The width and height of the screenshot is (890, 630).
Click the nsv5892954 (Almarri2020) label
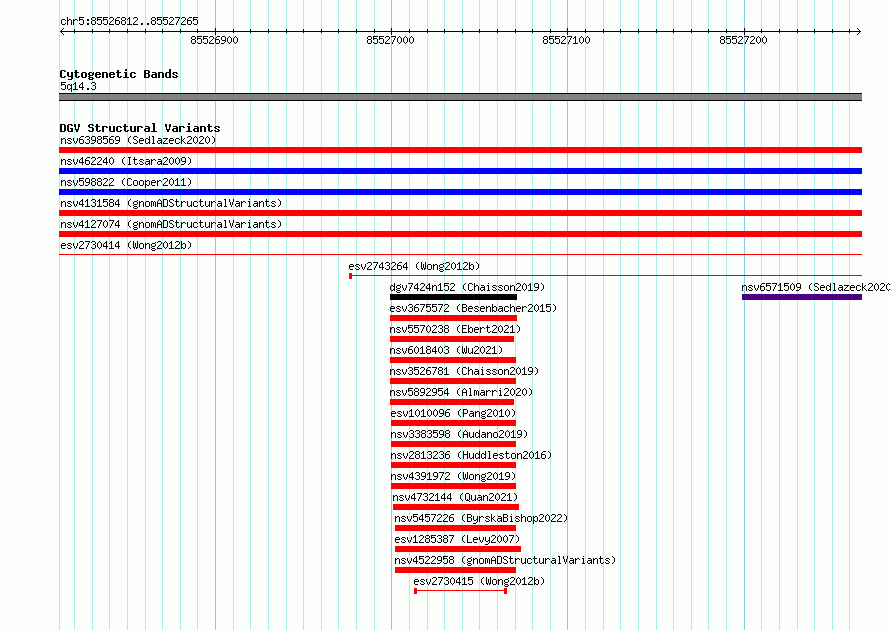461,392
